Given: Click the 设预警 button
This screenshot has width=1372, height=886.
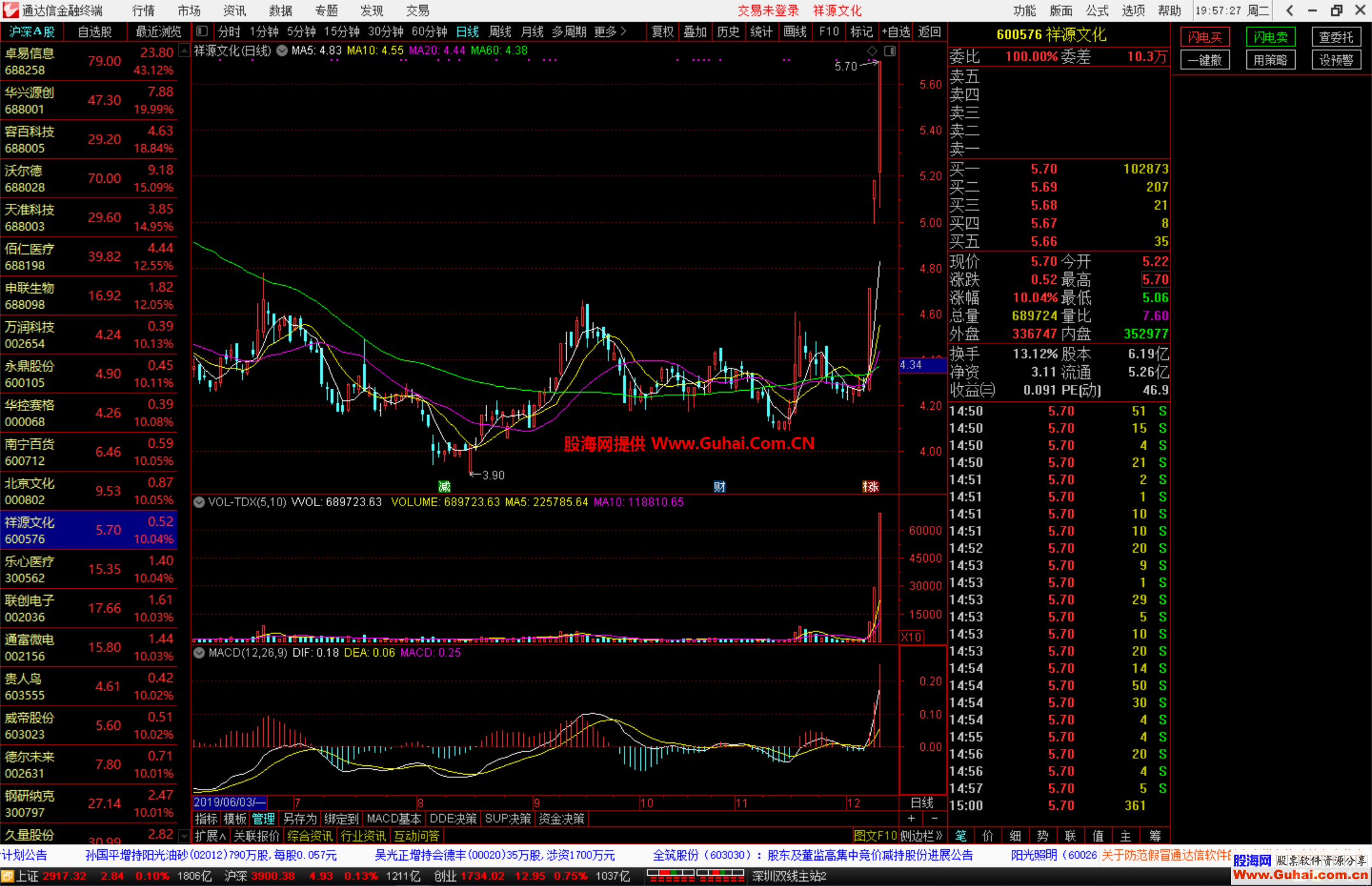Looking at the screenshot, I should [x=1336, y=60].
